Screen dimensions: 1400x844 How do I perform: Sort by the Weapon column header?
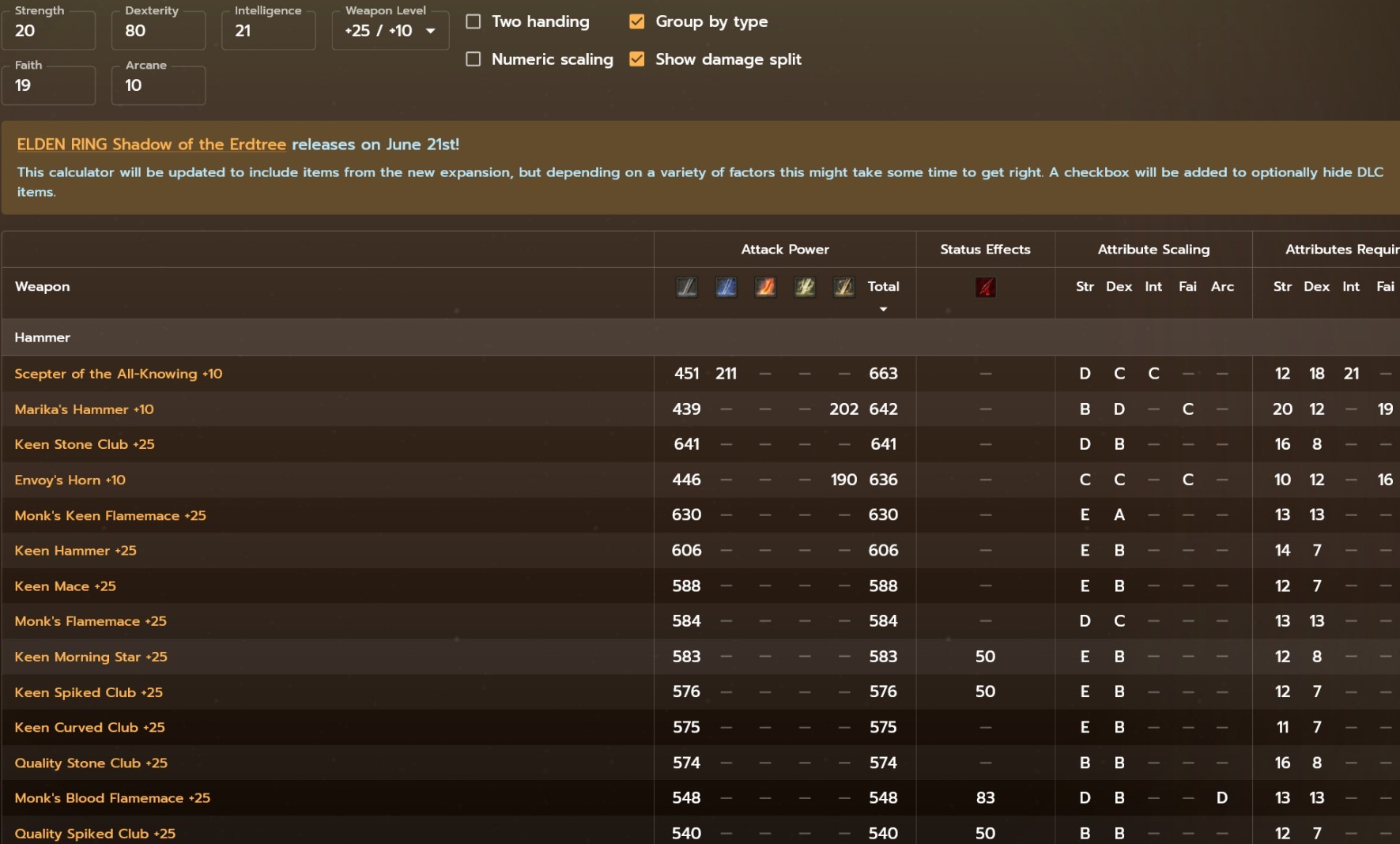coord(42,287)
